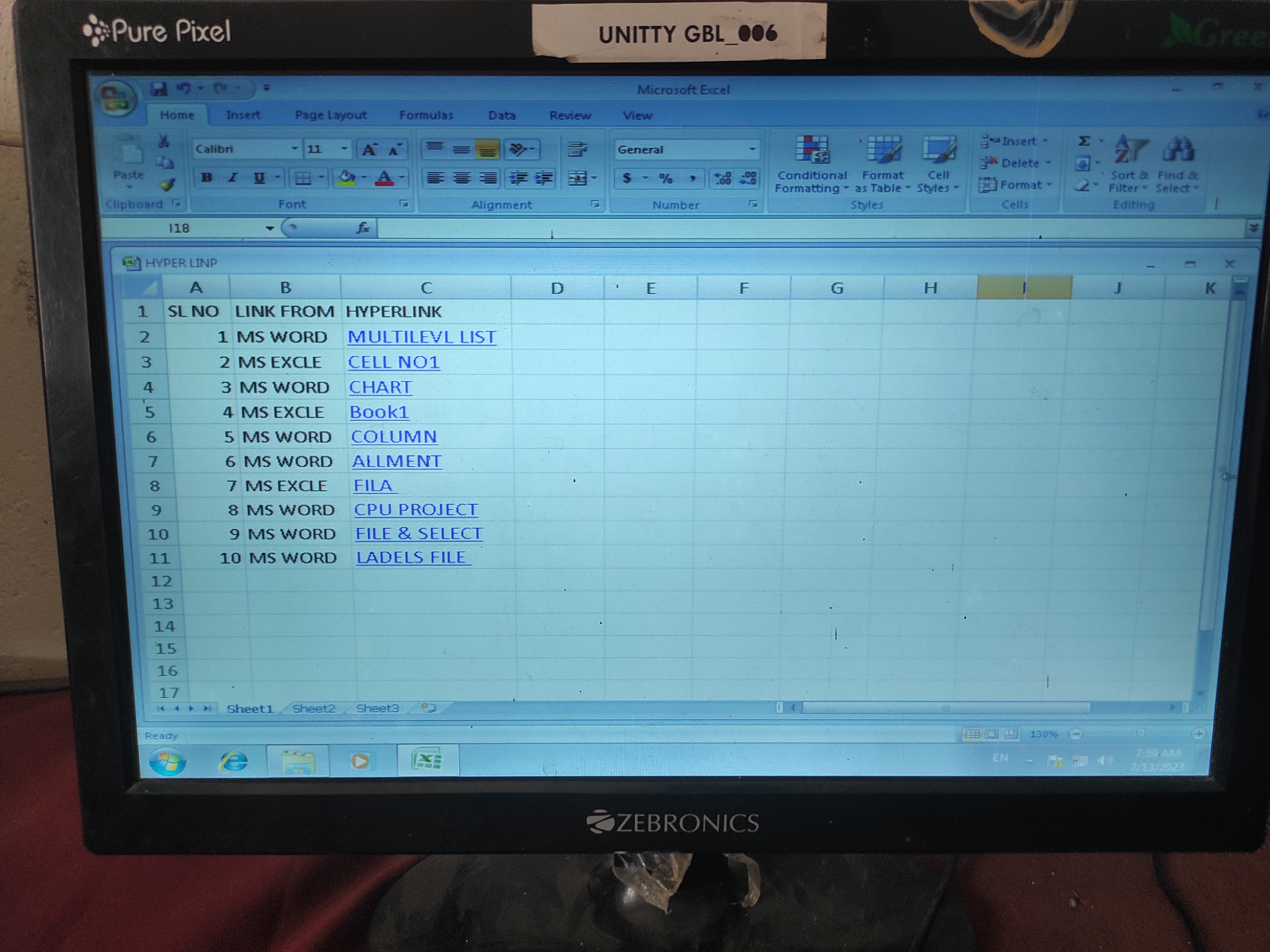Expand the General number format dropdown
Screen dimensions: 1270x952
pyautogui.click(x=752, y=150)
